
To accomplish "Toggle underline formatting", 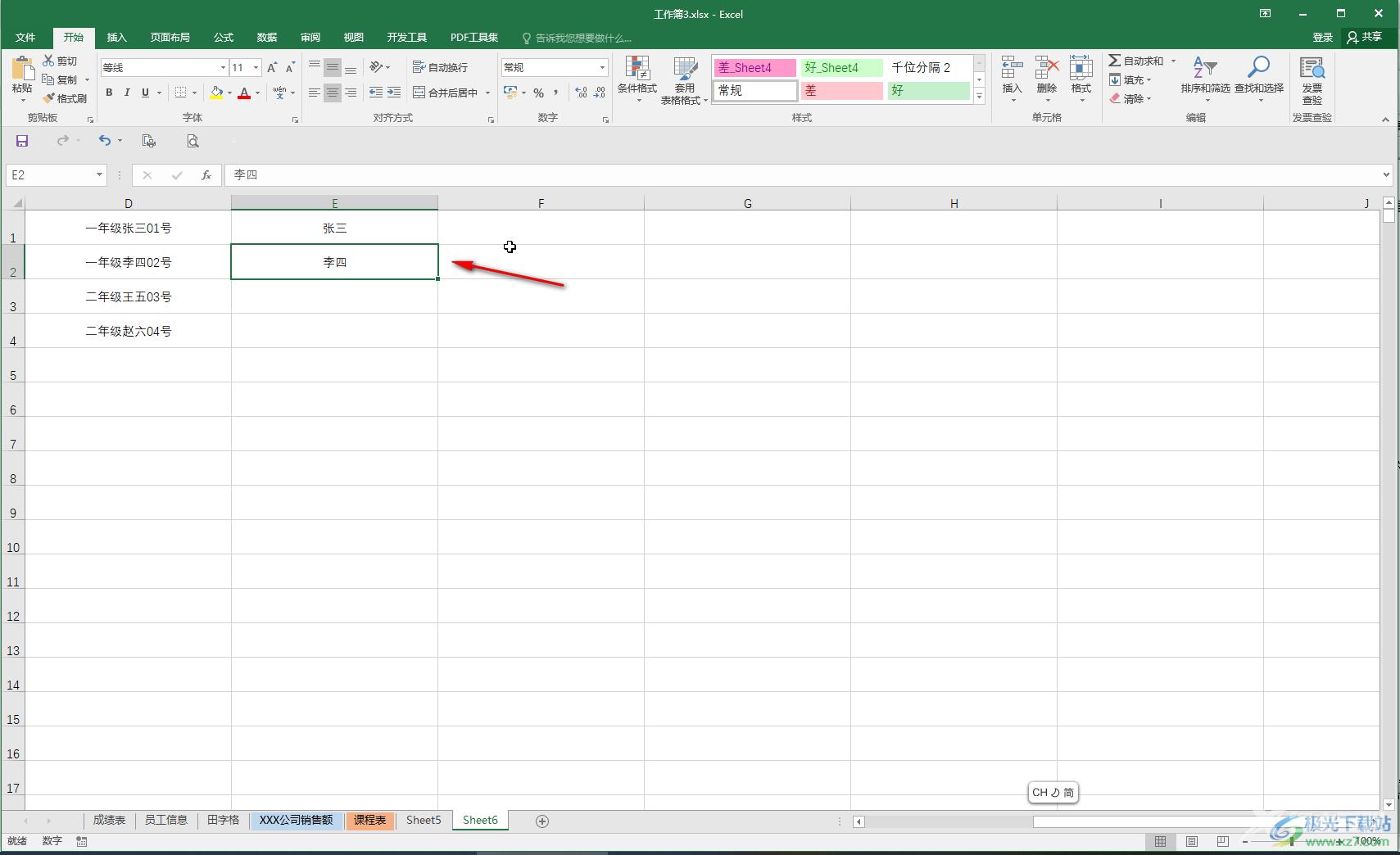I will click(x=145, y=93).
